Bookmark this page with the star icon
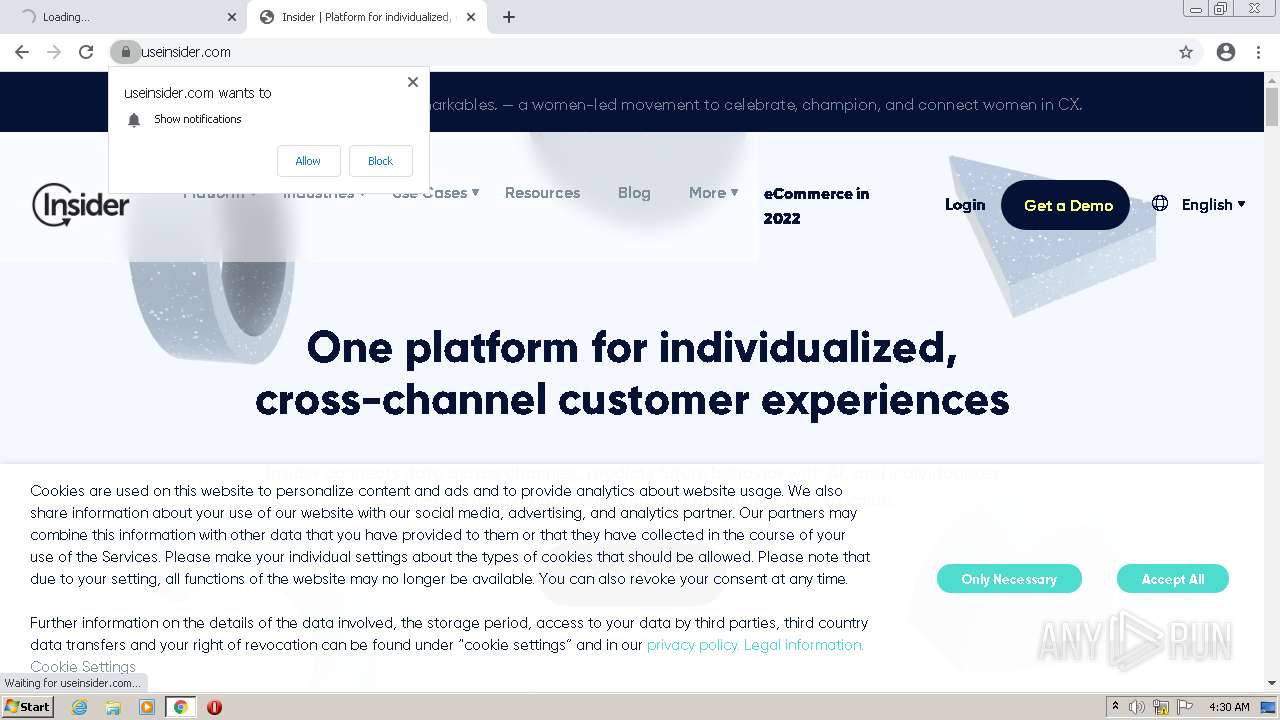The height and width of the screenshot is (720, 1280). tap(1186, 52)
